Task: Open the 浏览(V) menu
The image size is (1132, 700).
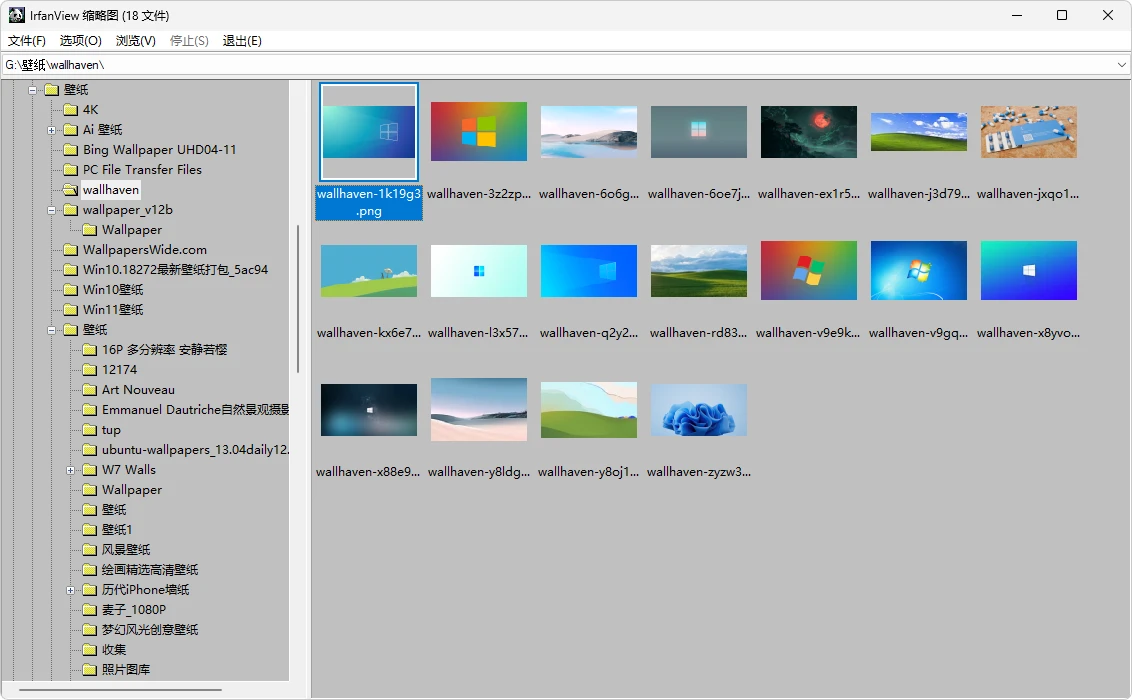Action: coord(136,40)
